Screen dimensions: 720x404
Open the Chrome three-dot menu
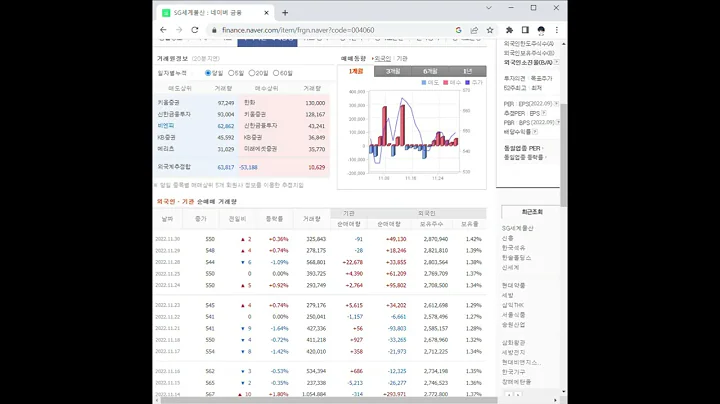click(x=557, y=30)
